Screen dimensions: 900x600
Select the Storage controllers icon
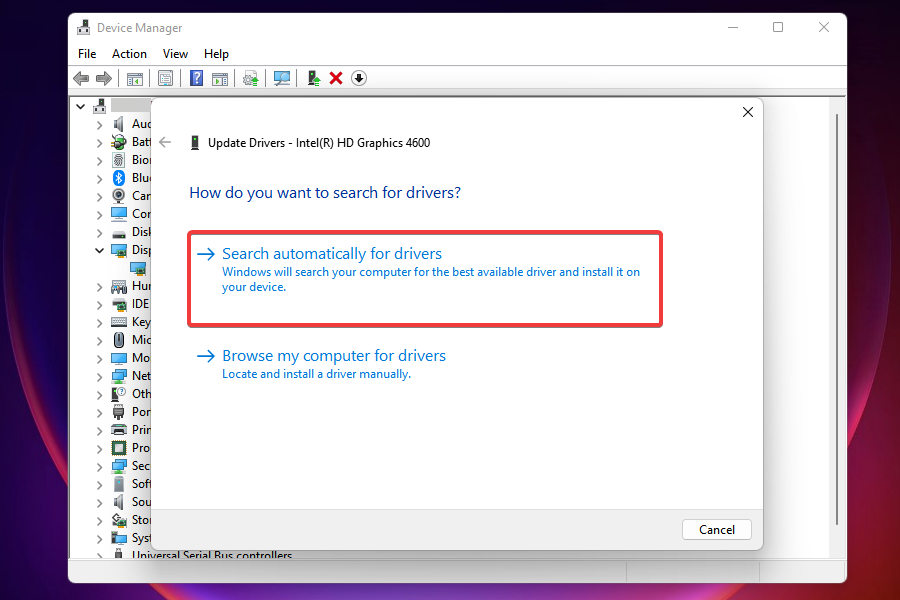click(119, 520)
